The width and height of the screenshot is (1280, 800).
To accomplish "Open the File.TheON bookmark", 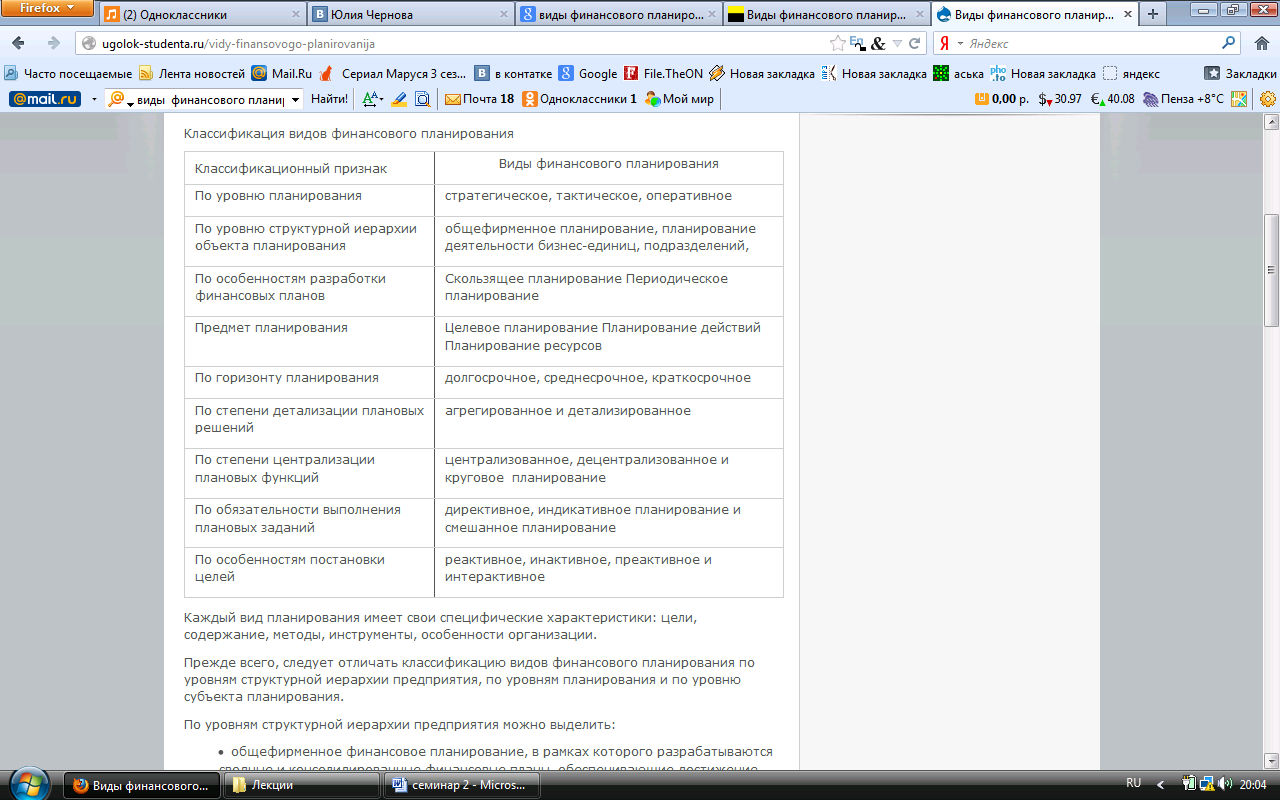I will click(663, 73).
